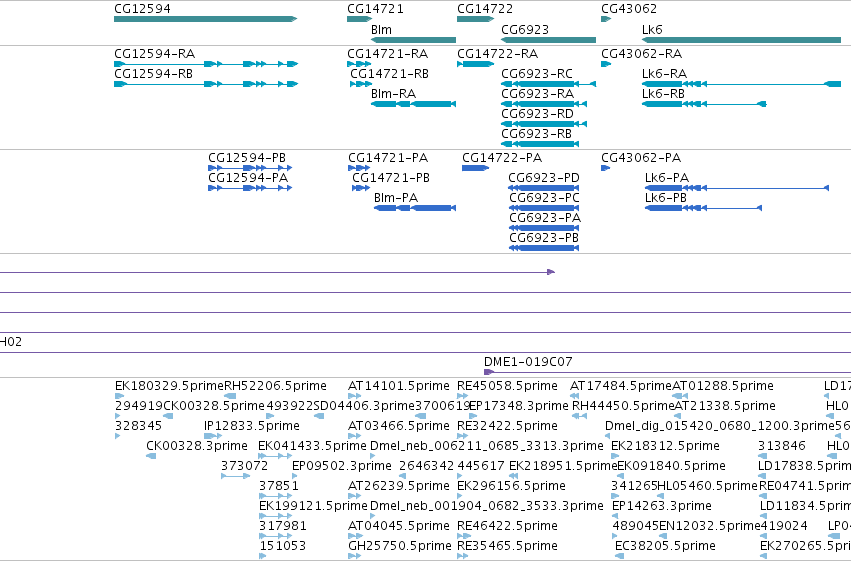Screen dimensions: 851x561
Task: Click transcript CG14721-RA label
Action: (388, 54)
